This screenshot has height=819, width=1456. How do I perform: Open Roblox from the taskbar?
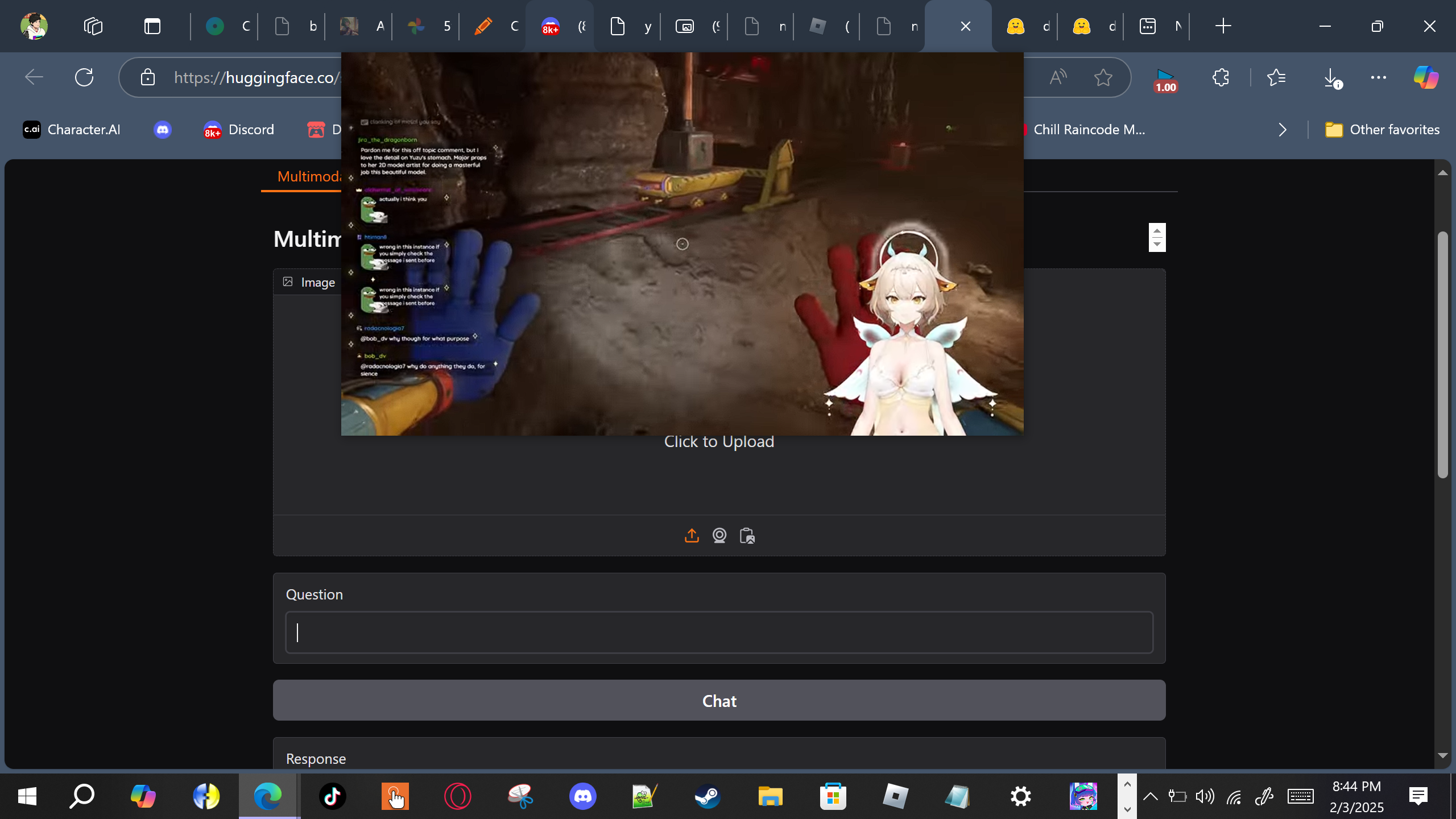point(895,796)
